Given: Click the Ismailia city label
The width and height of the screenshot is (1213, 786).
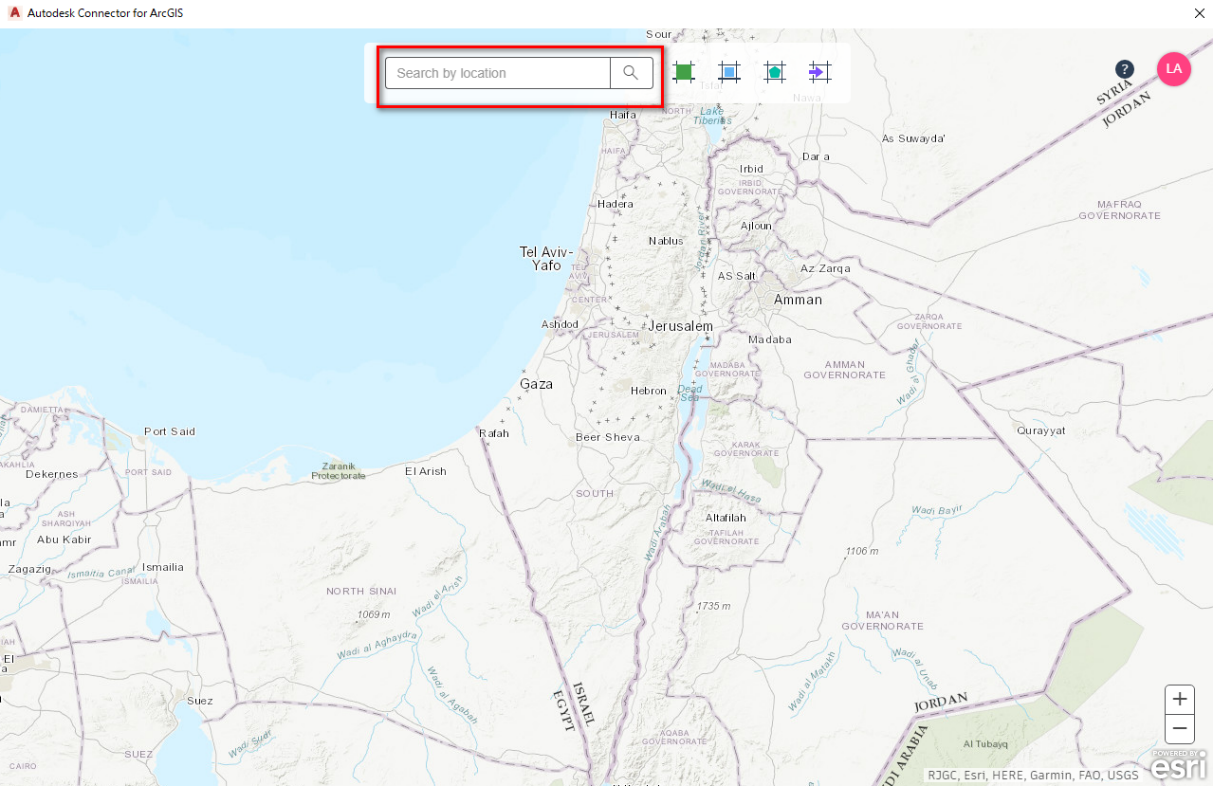Looking at the screenshot, I should (x=163, y=567).
